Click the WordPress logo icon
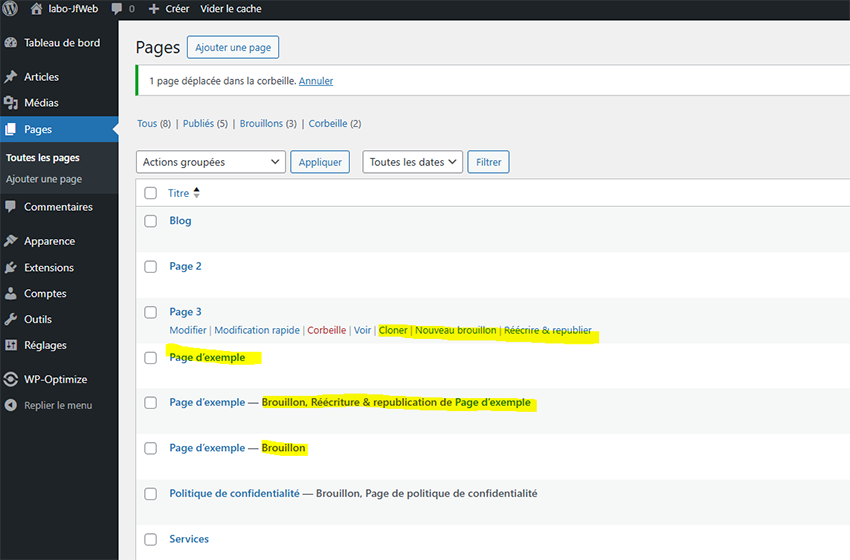 coord(10,9)
